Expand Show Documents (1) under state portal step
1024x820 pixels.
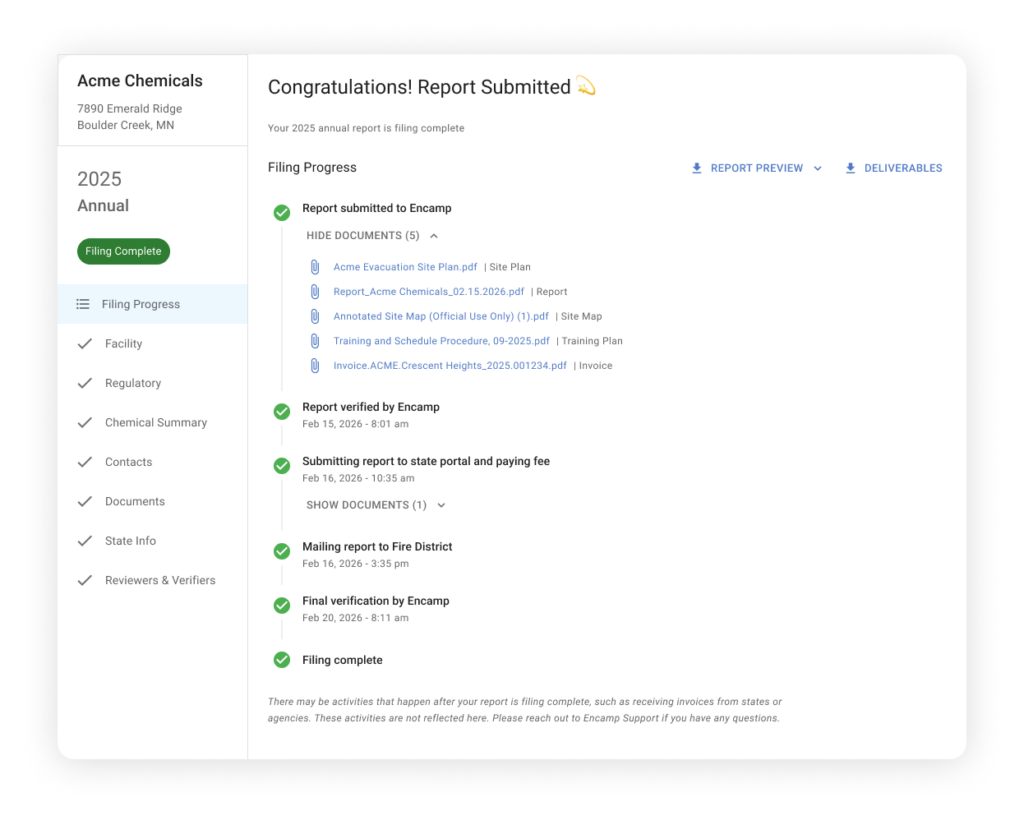[376, 505]
